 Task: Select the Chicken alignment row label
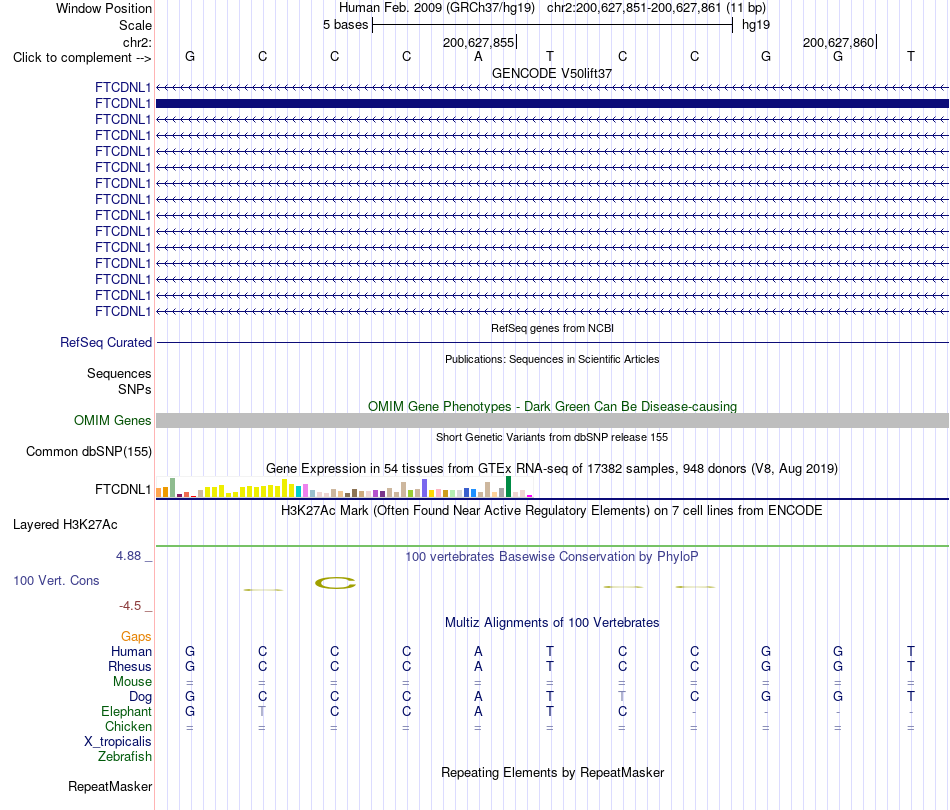(128, 726)
